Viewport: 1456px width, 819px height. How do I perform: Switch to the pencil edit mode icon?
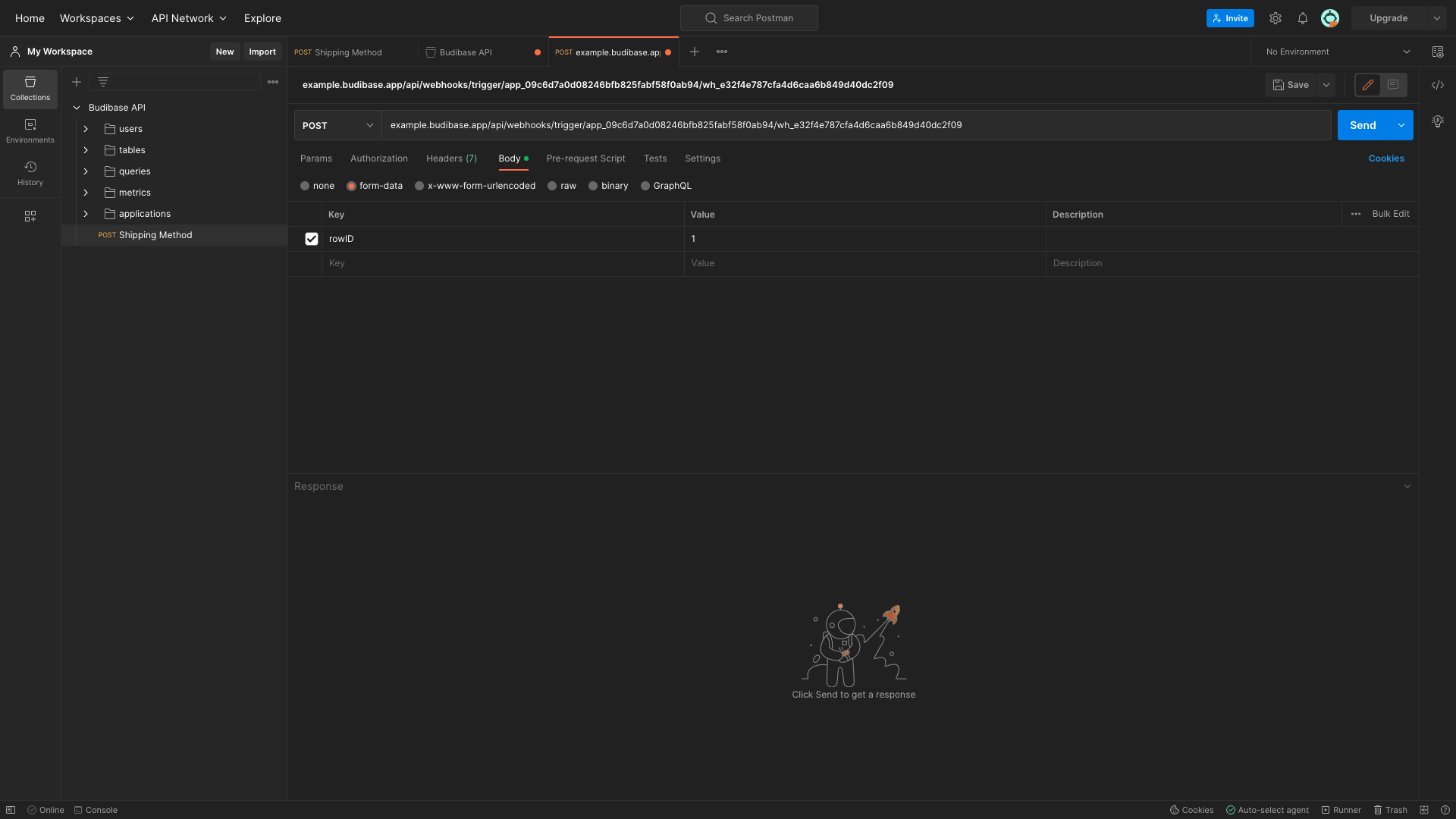click(1368, 85)
